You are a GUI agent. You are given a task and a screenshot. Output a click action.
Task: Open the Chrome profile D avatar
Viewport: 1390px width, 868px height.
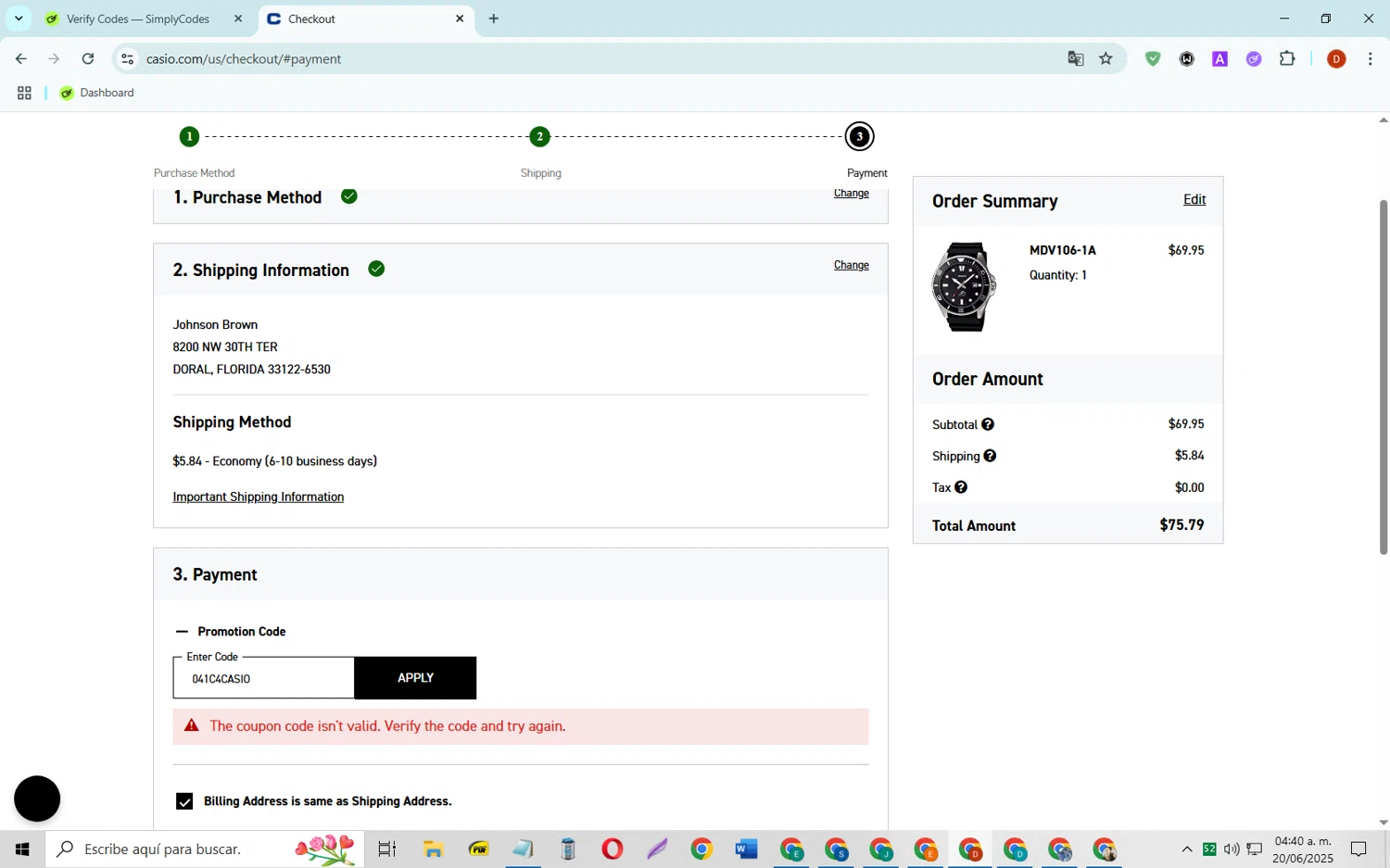[x=1336, y=58]
